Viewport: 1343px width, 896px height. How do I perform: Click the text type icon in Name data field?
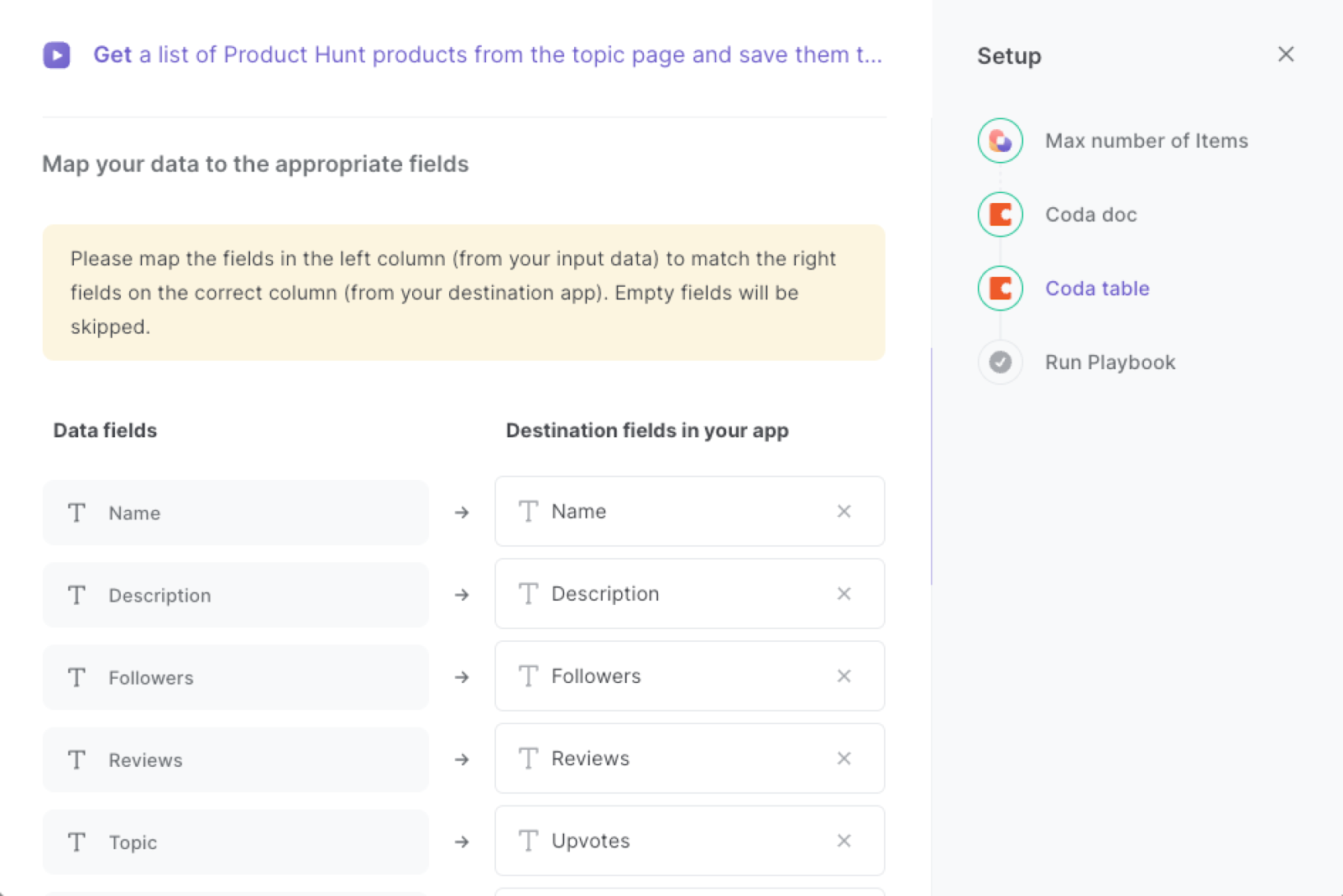point(76,513)
